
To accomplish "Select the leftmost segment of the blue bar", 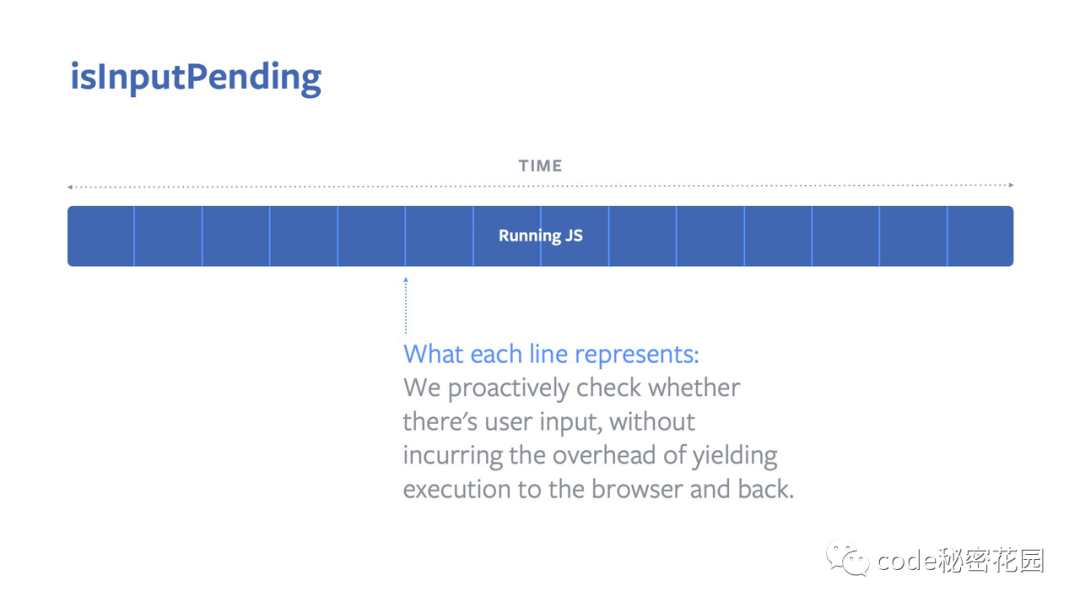I will pyautogui.click(x=101, y=236).
